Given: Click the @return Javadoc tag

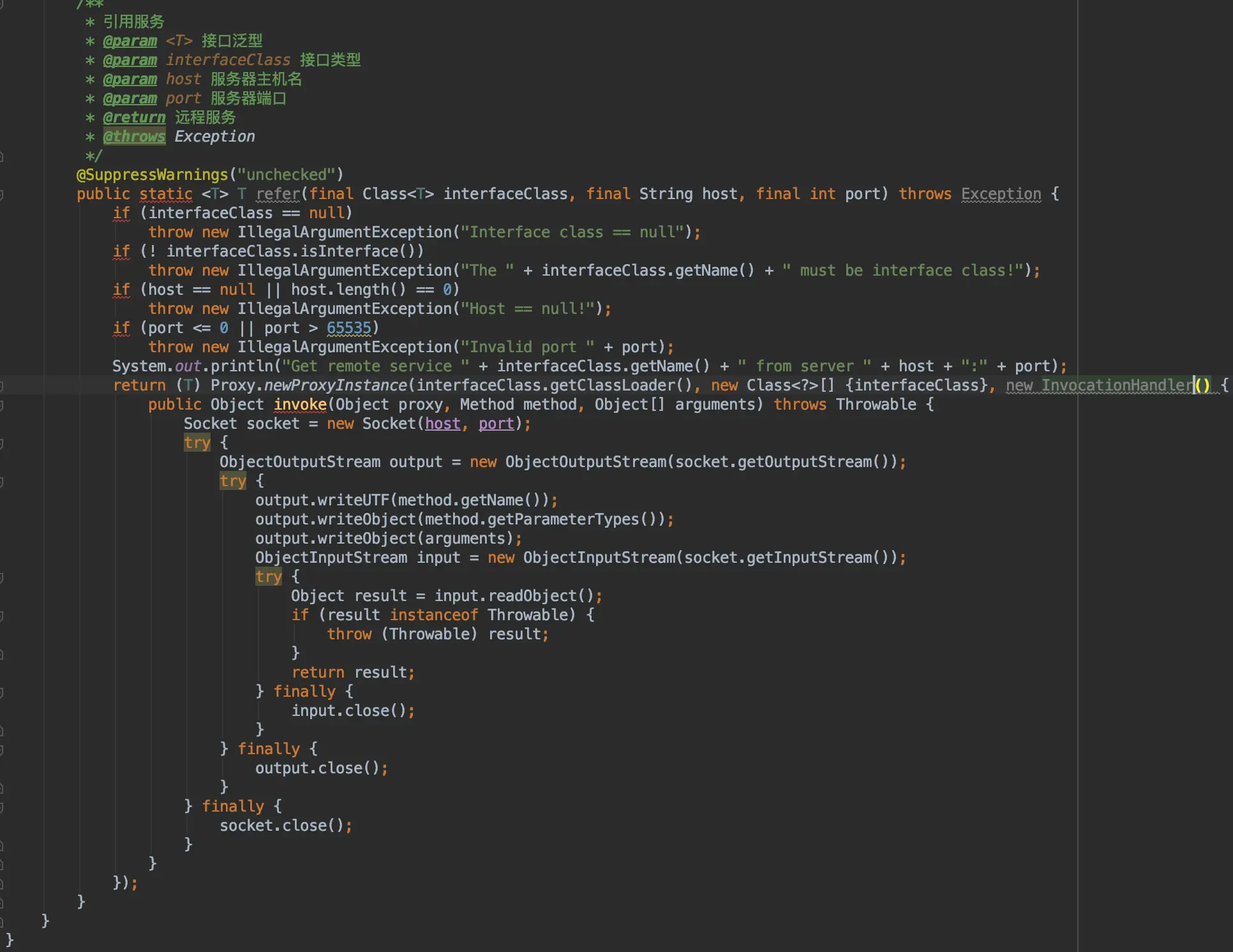Looking at the screenshot, I should 134,117.
